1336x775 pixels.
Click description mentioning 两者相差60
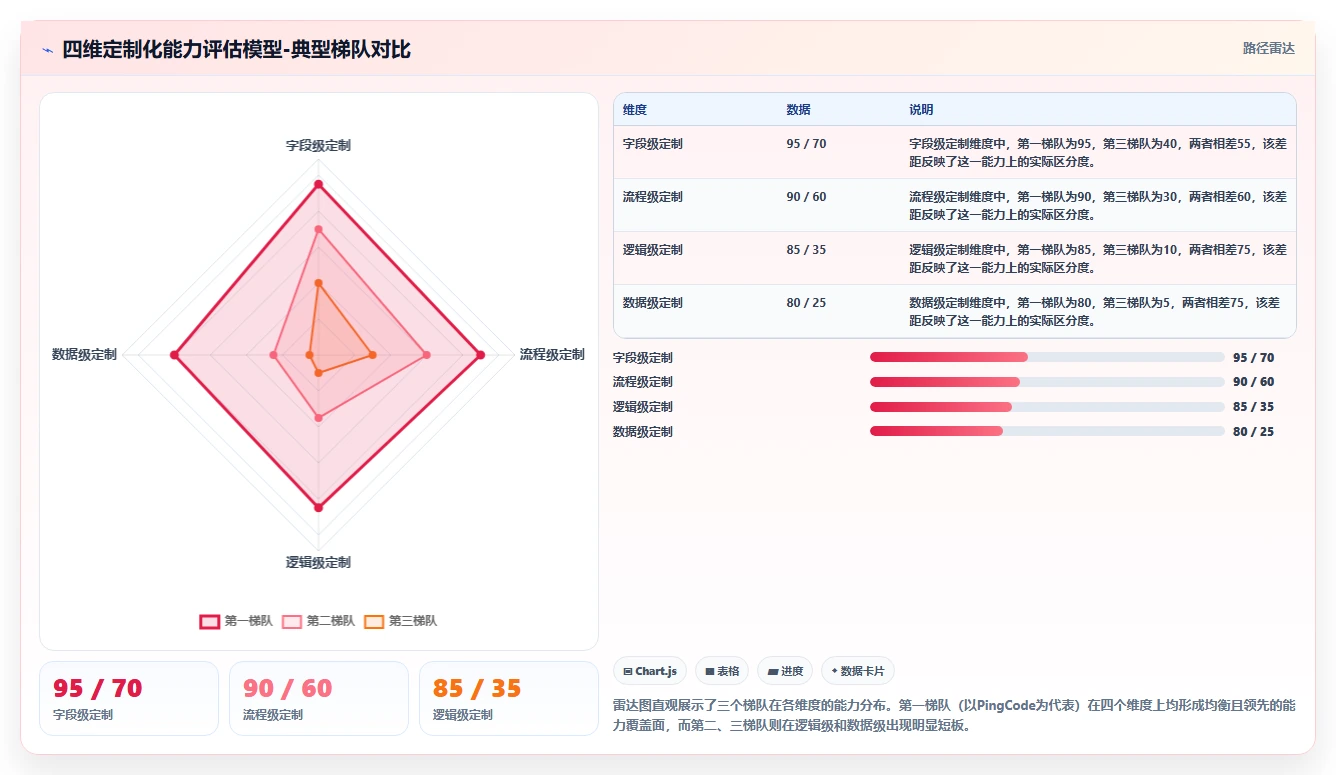(x=1098, y=205)
